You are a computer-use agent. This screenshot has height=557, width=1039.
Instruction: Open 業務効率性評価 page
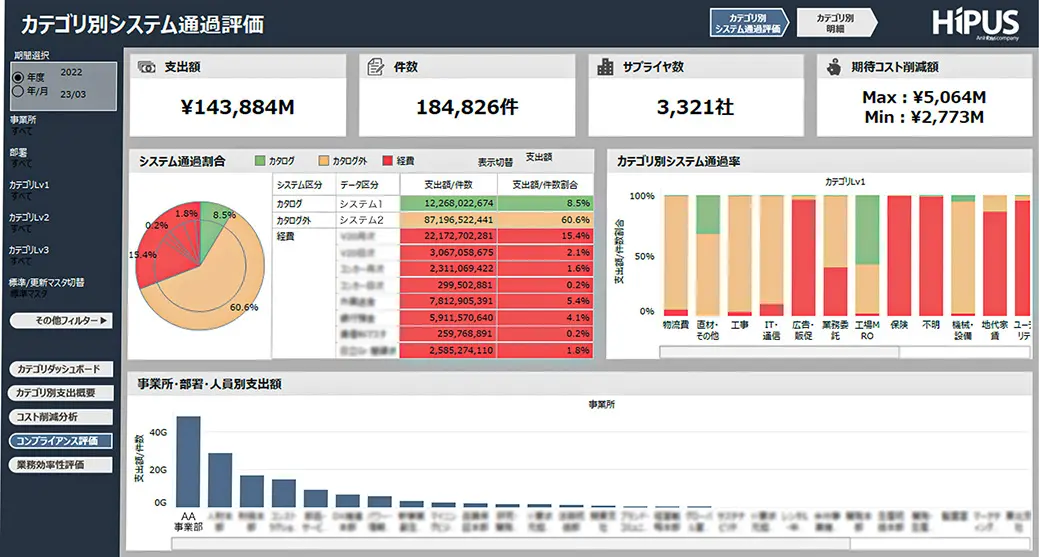60,464
